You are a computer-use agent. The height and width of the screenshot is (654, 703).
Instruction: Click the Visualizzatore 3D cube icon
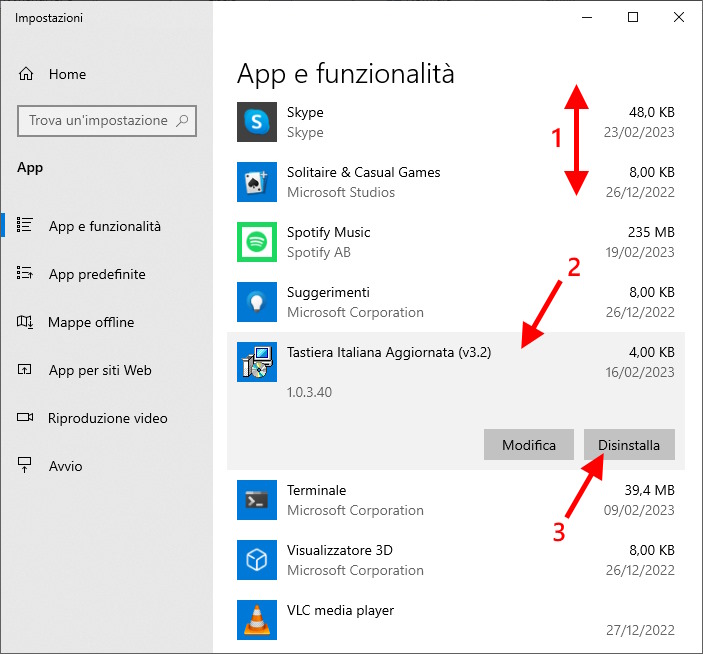pos(257,560)
